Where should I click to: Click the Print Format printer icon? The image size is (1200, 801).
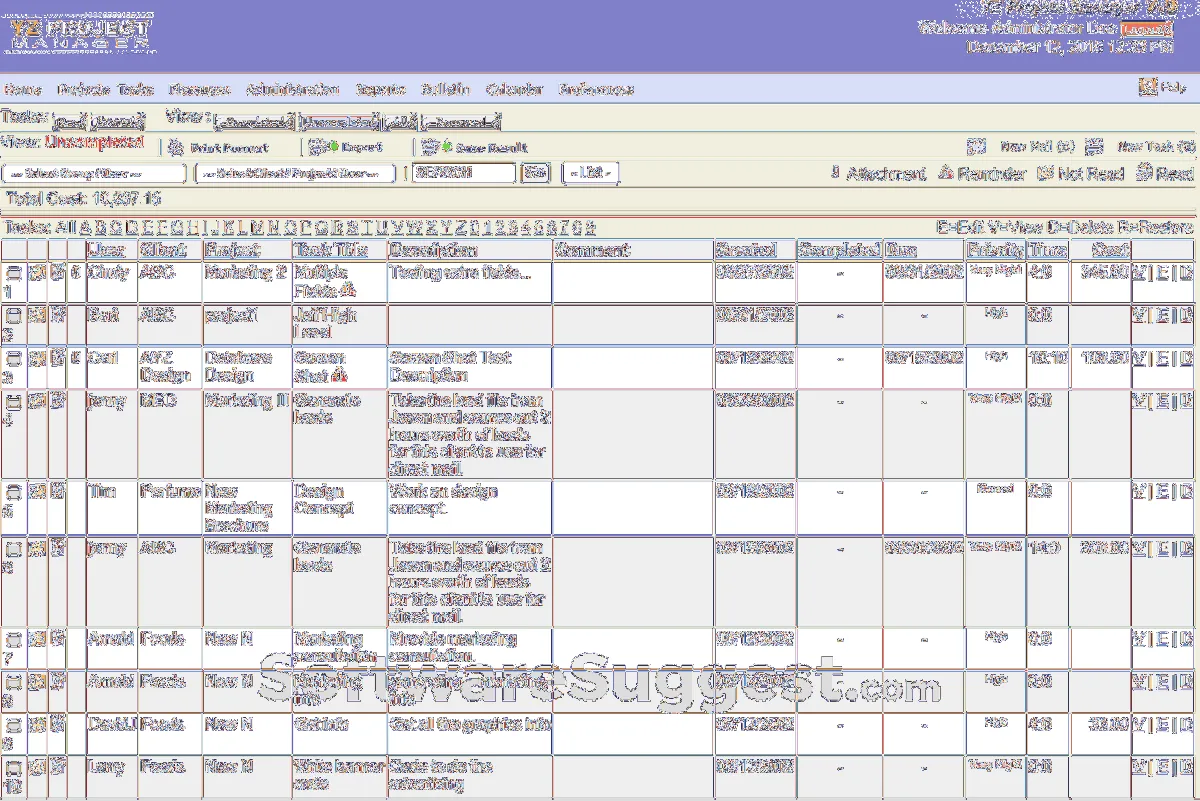point(176,147)
